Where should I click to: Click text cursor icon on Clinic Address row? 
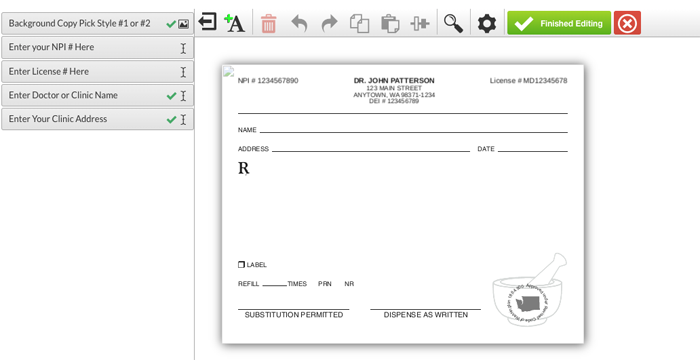tap(183, 120)
